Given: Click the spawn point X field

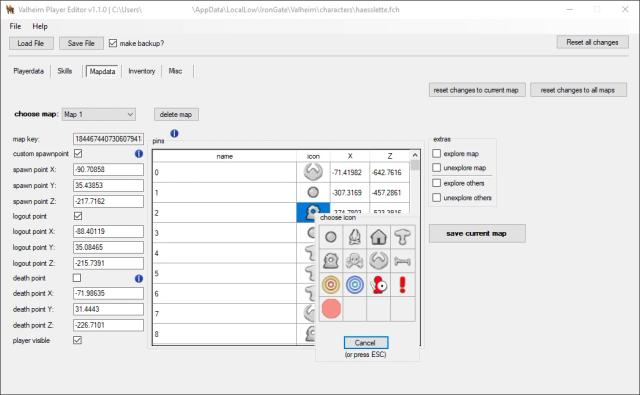Looking at the screenshot, I should click(108, 169).
